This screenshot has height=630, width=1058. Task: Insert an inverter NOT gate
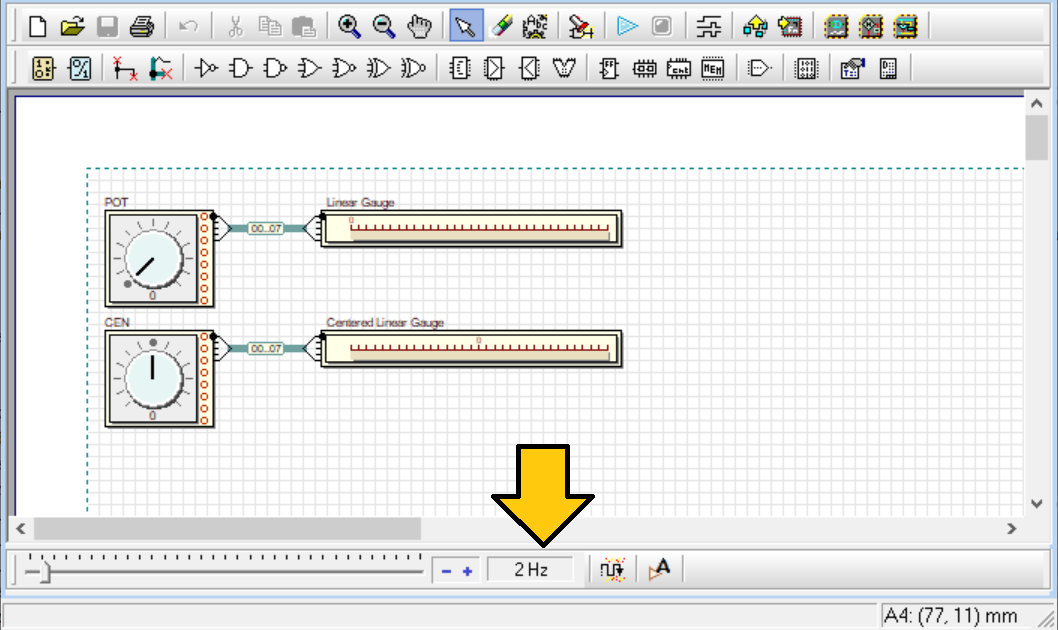[206, 68]
